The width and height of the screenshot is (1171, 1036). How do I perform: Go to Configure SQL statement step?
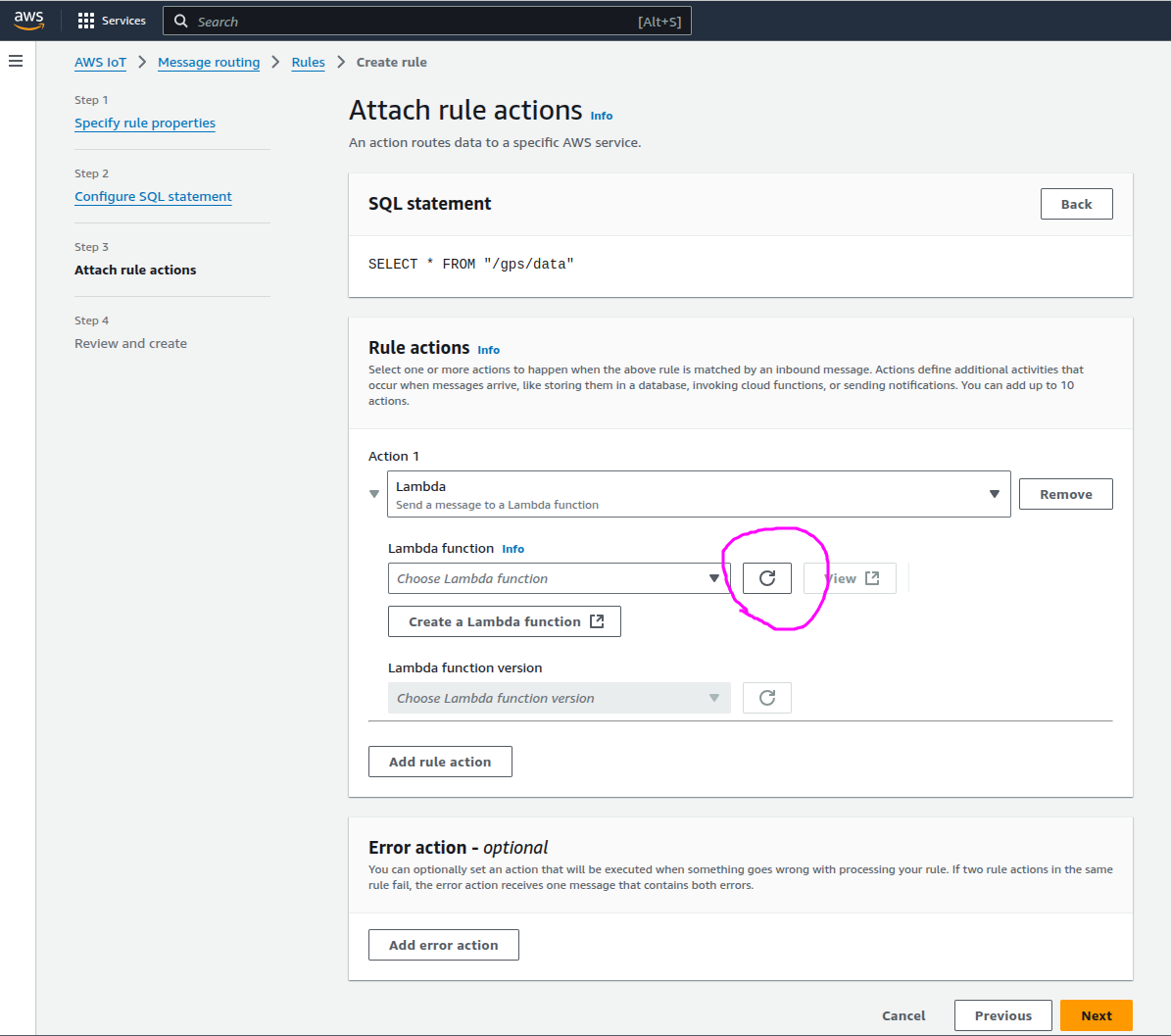[x=153, y=196]
